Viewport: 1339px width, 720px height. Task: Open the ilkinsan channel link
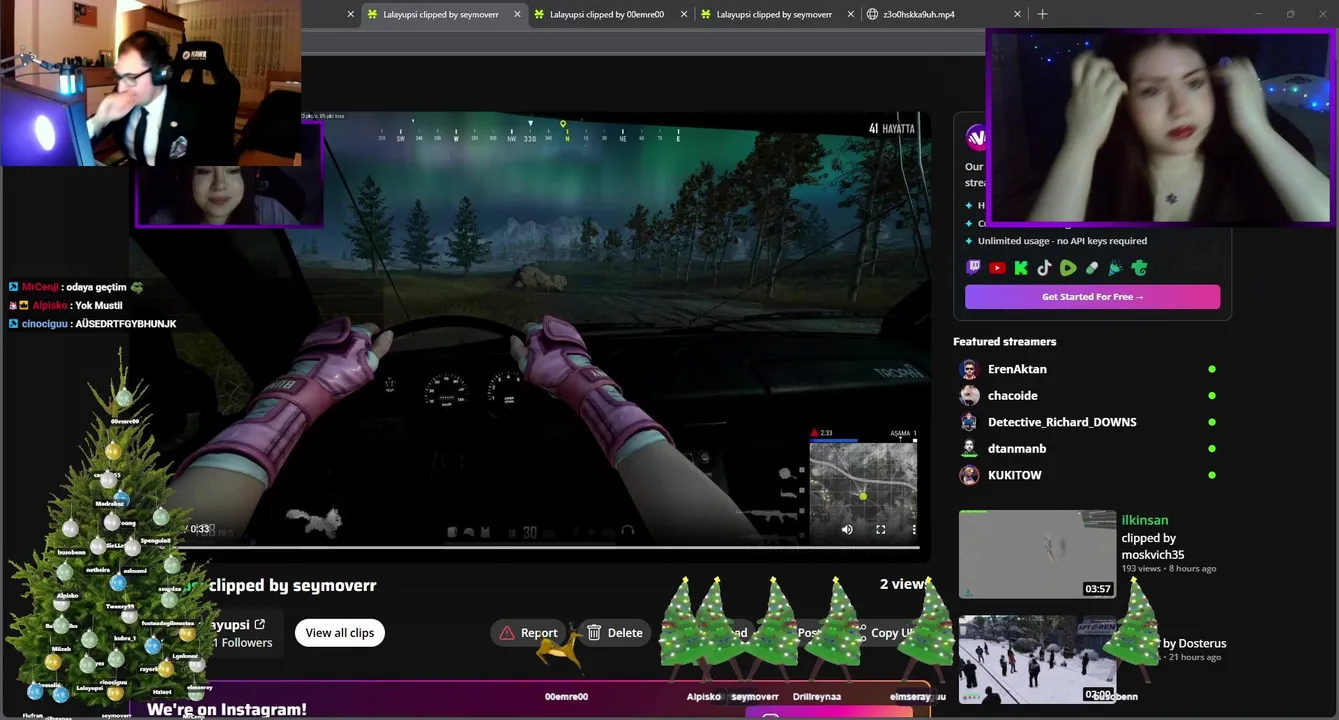[x=1145, y=520]
